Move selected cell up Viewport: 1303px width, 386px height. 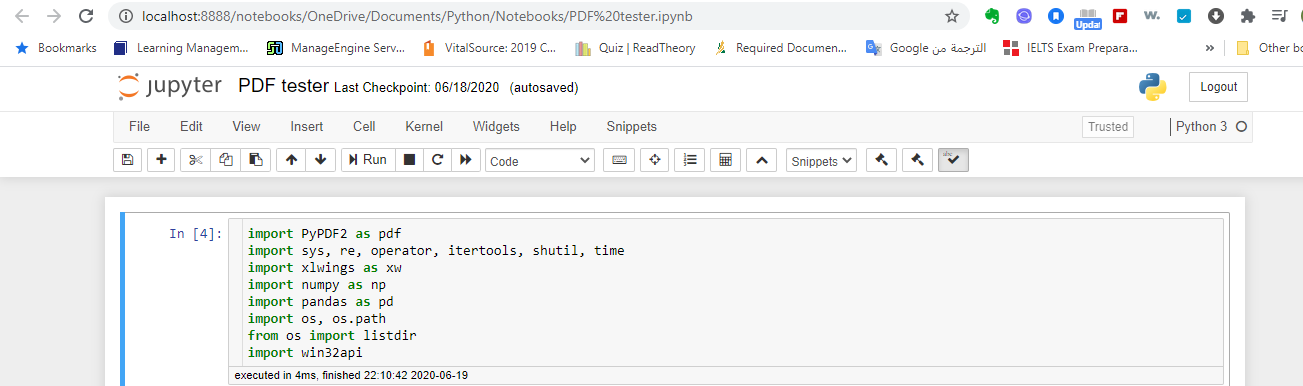click(x=291, y=160)
